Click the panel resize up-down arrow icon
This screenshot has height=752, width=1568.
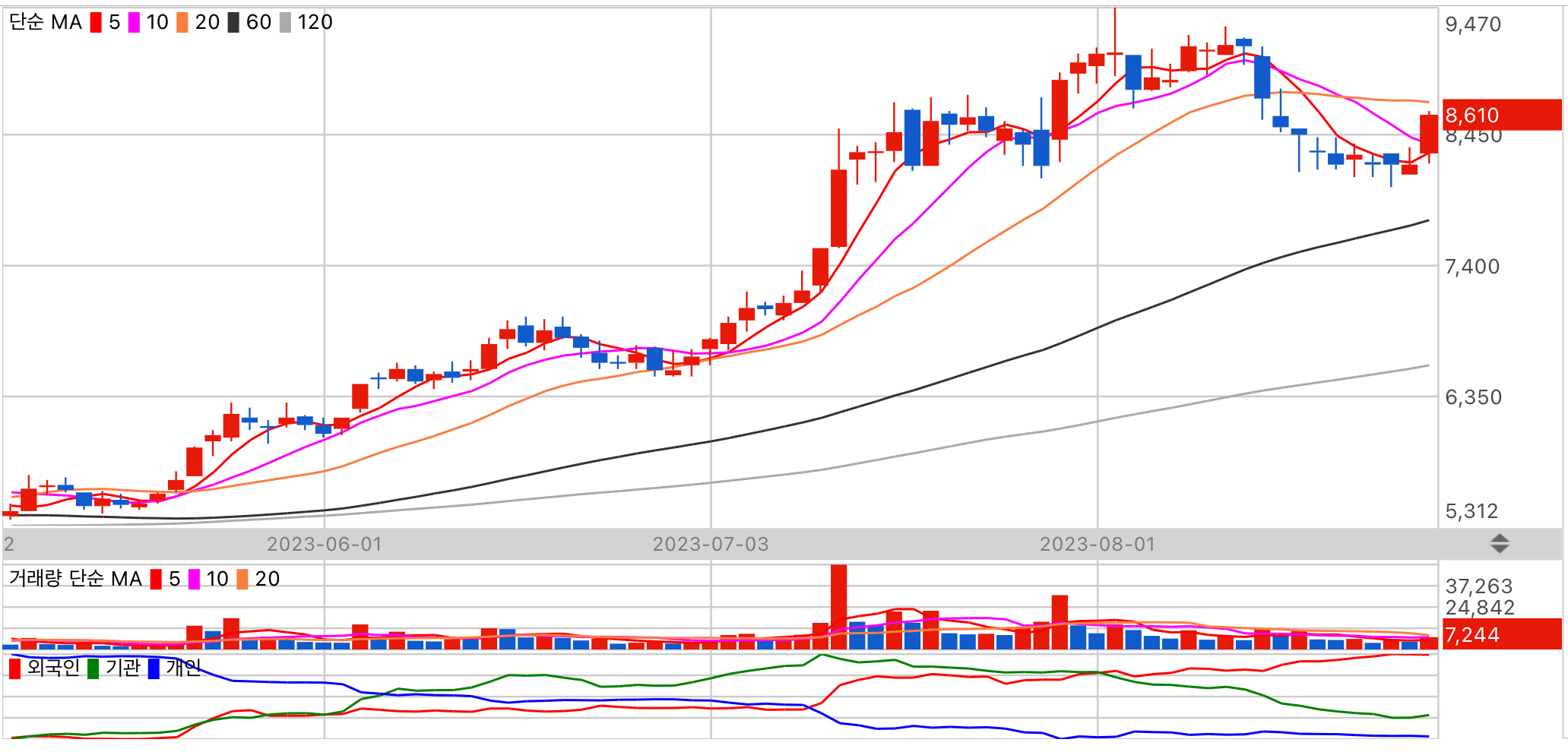pyautogui.click(x=1500, y=543)
